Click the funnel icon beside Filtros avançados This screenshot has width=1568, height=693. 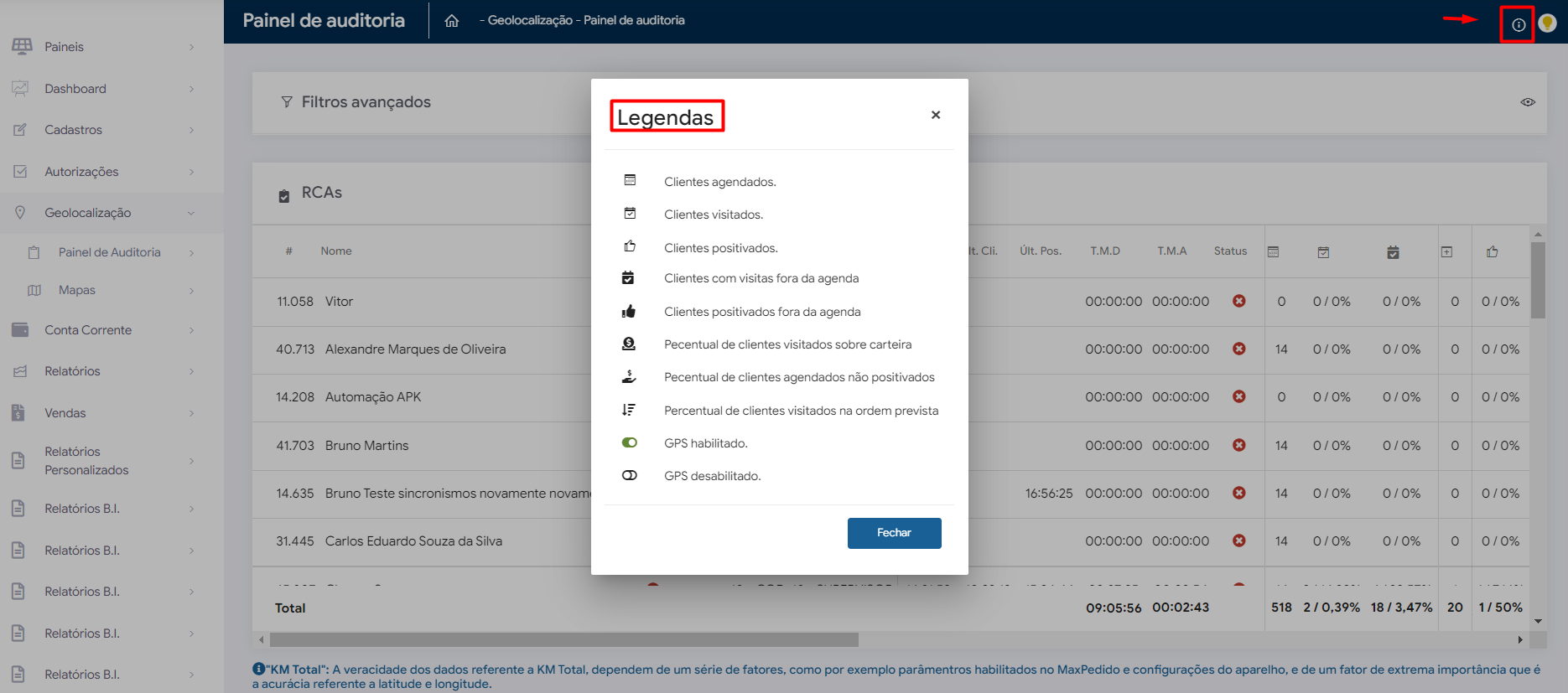coord(287,101)
